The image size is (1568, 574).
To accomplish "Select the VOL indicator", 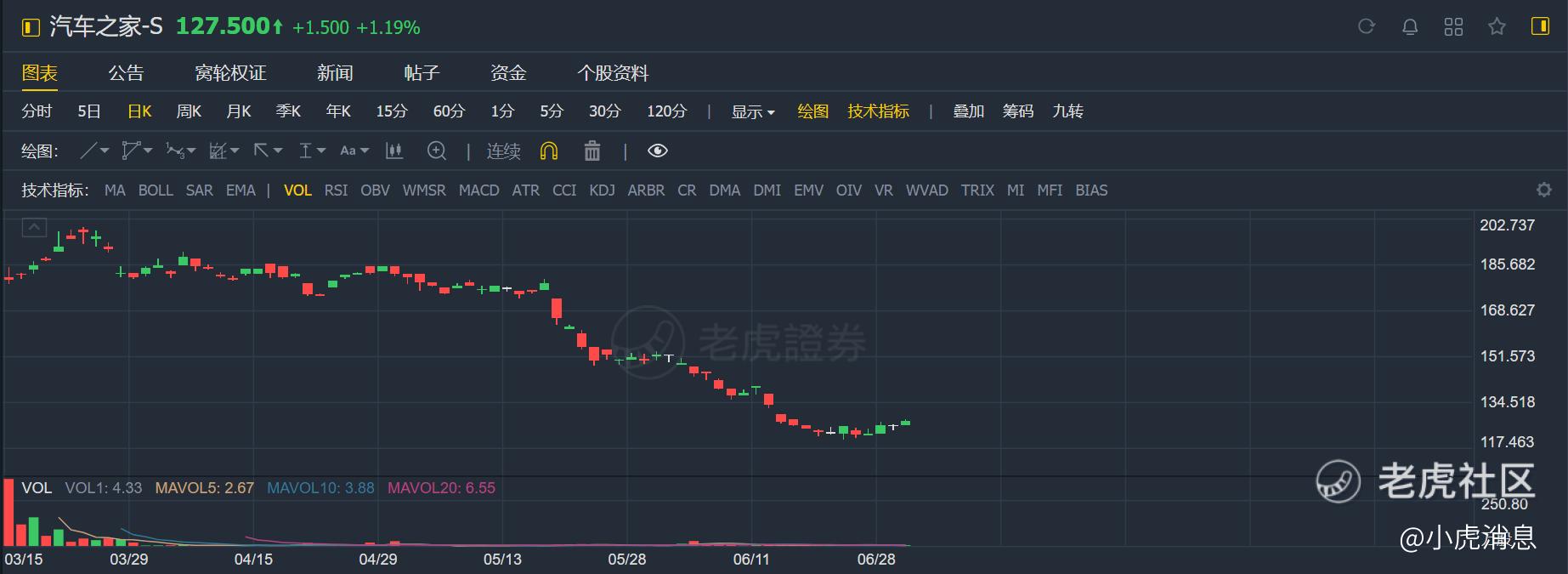I will pyautogui.click(x=297, y=190).
